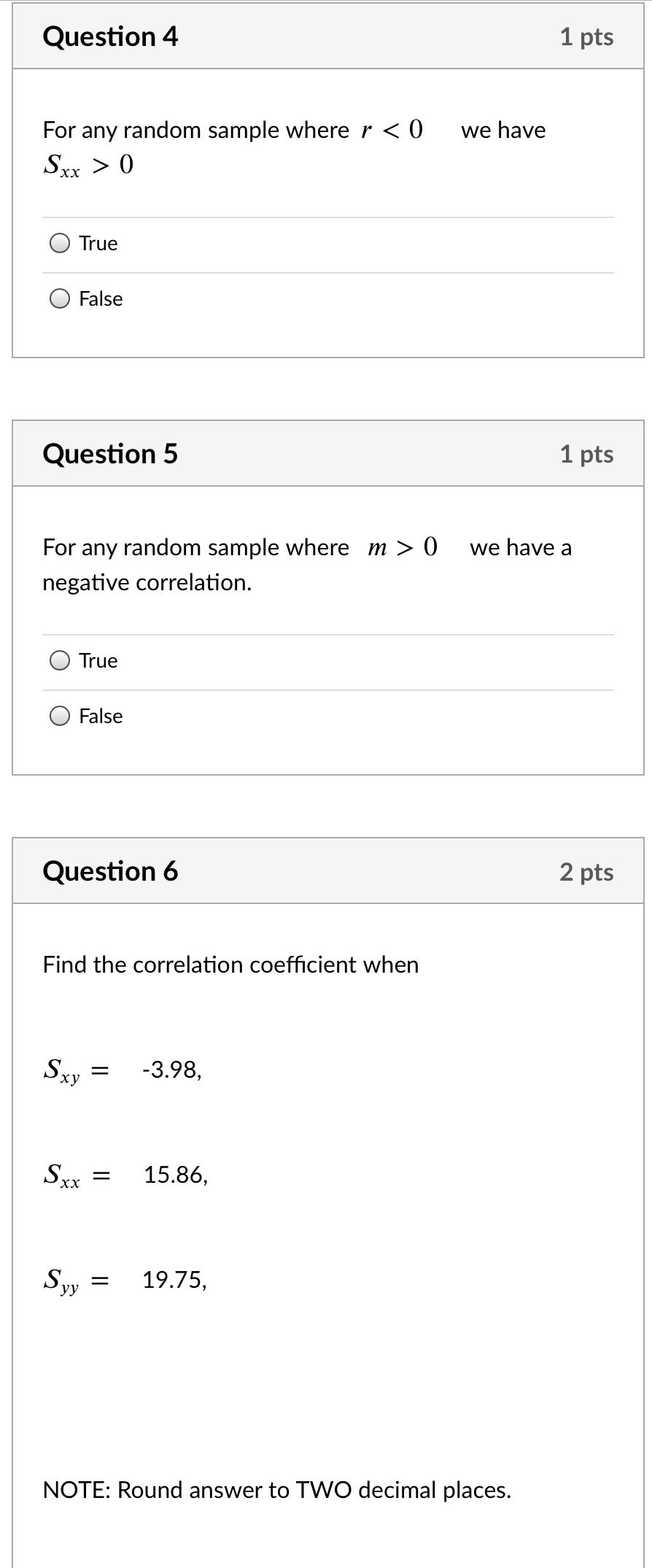Viewport: 652px width, 1568px height.
Task: Click the Question 6 header
Action: (x=111, y=870)
